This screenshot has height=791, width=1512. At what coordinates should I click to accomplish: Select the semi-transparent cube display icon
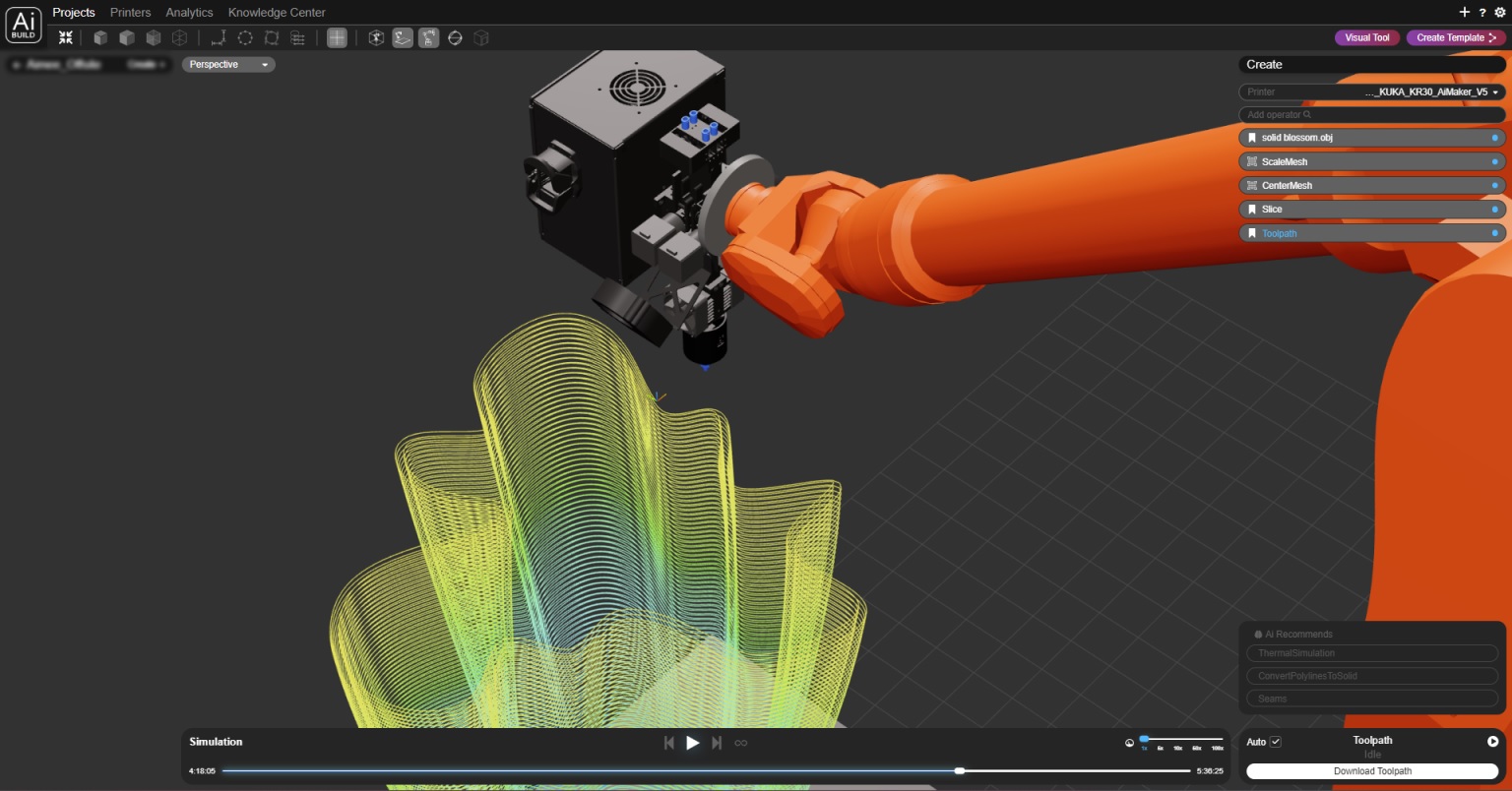tap(154, 37)
